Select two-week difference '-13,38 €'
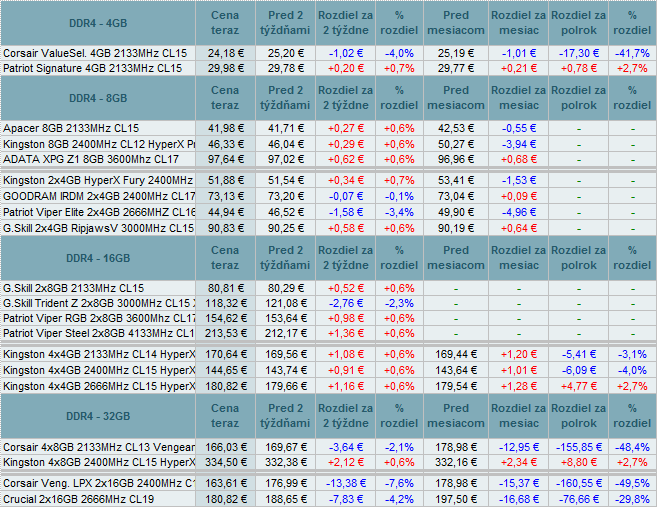 pyautogui.click(x=346, y=483)
